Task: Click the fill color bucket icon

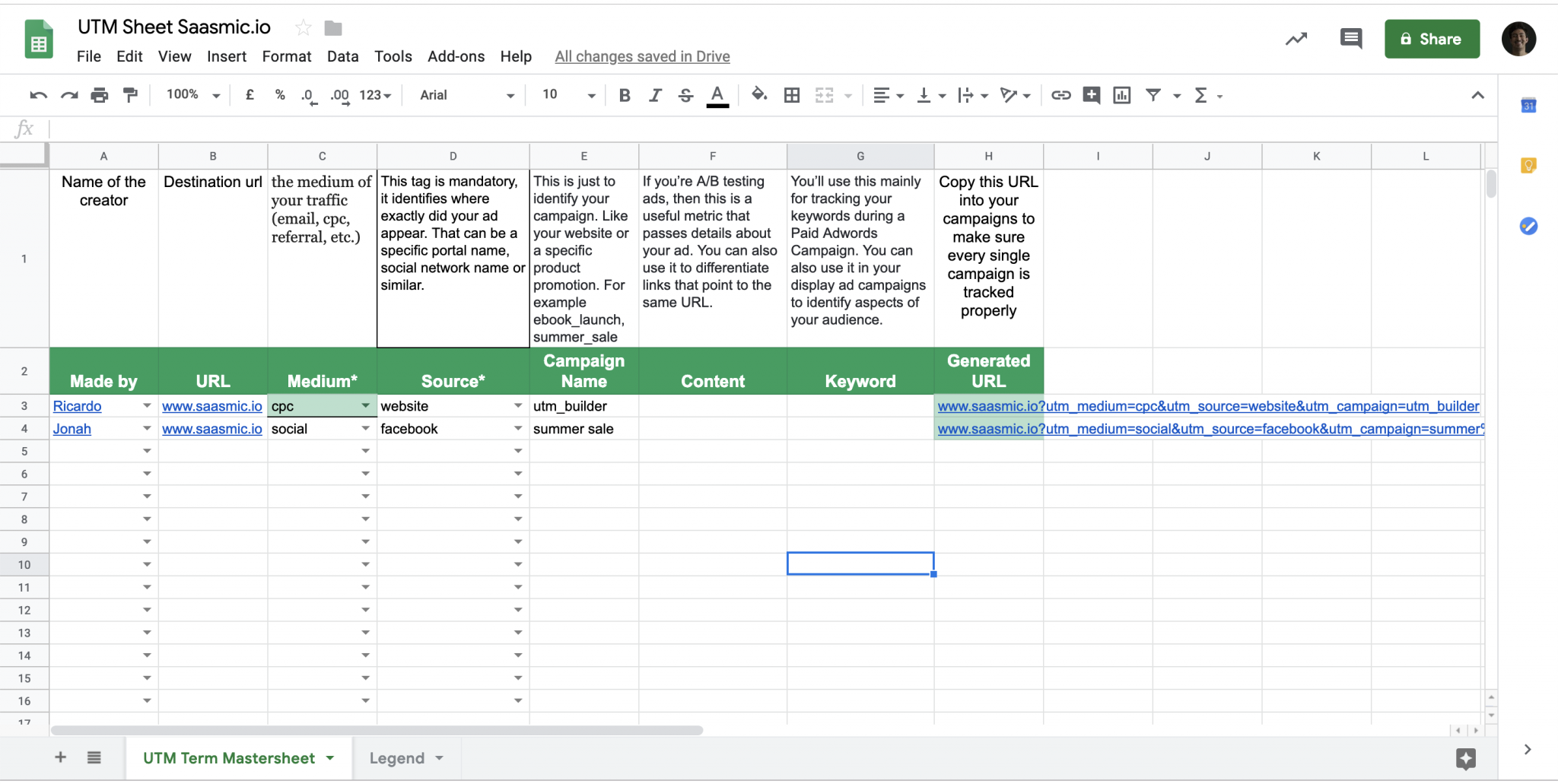Action: click(758, 95)
